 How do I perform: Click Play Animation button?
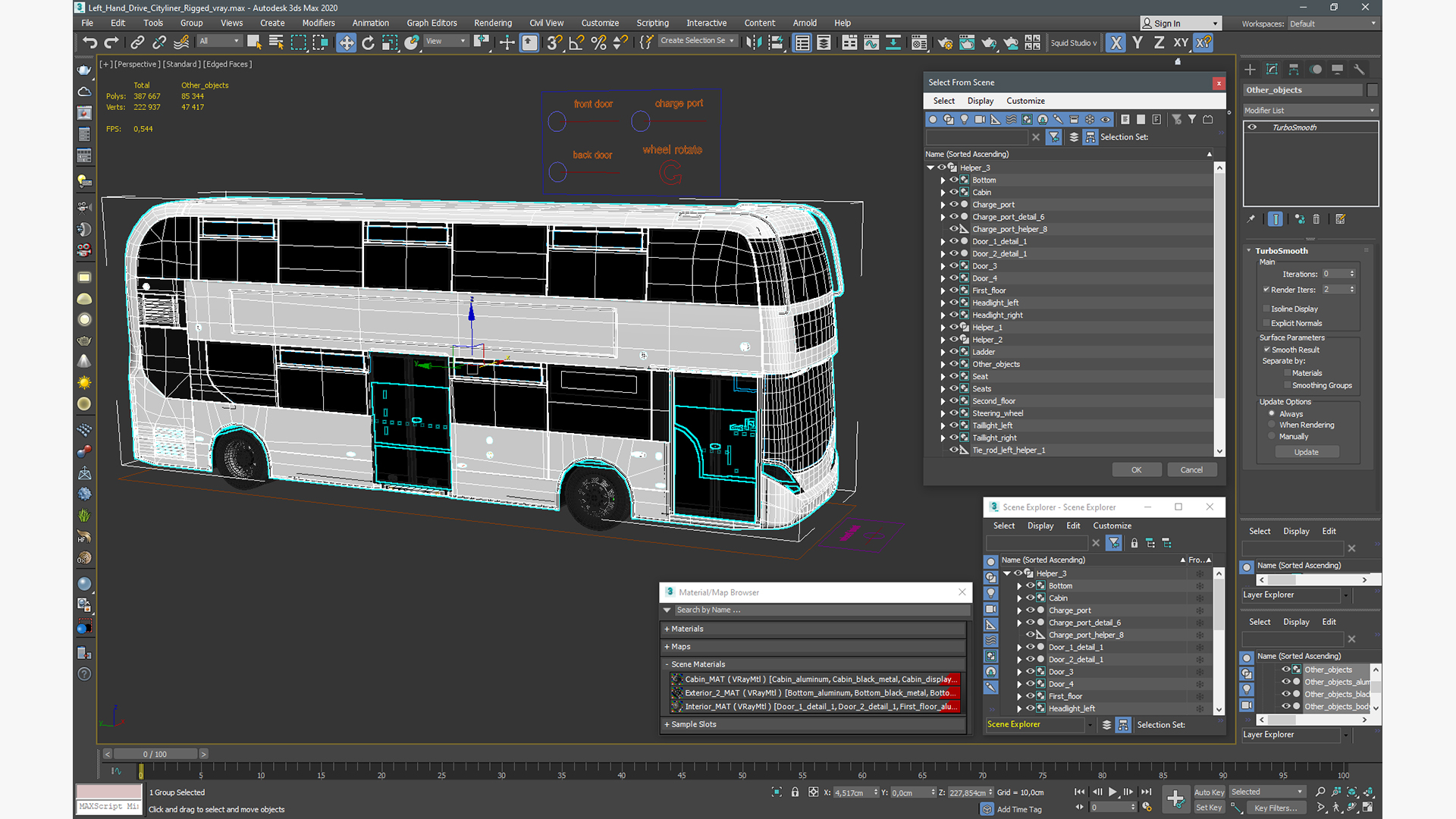coord(1112,792)
